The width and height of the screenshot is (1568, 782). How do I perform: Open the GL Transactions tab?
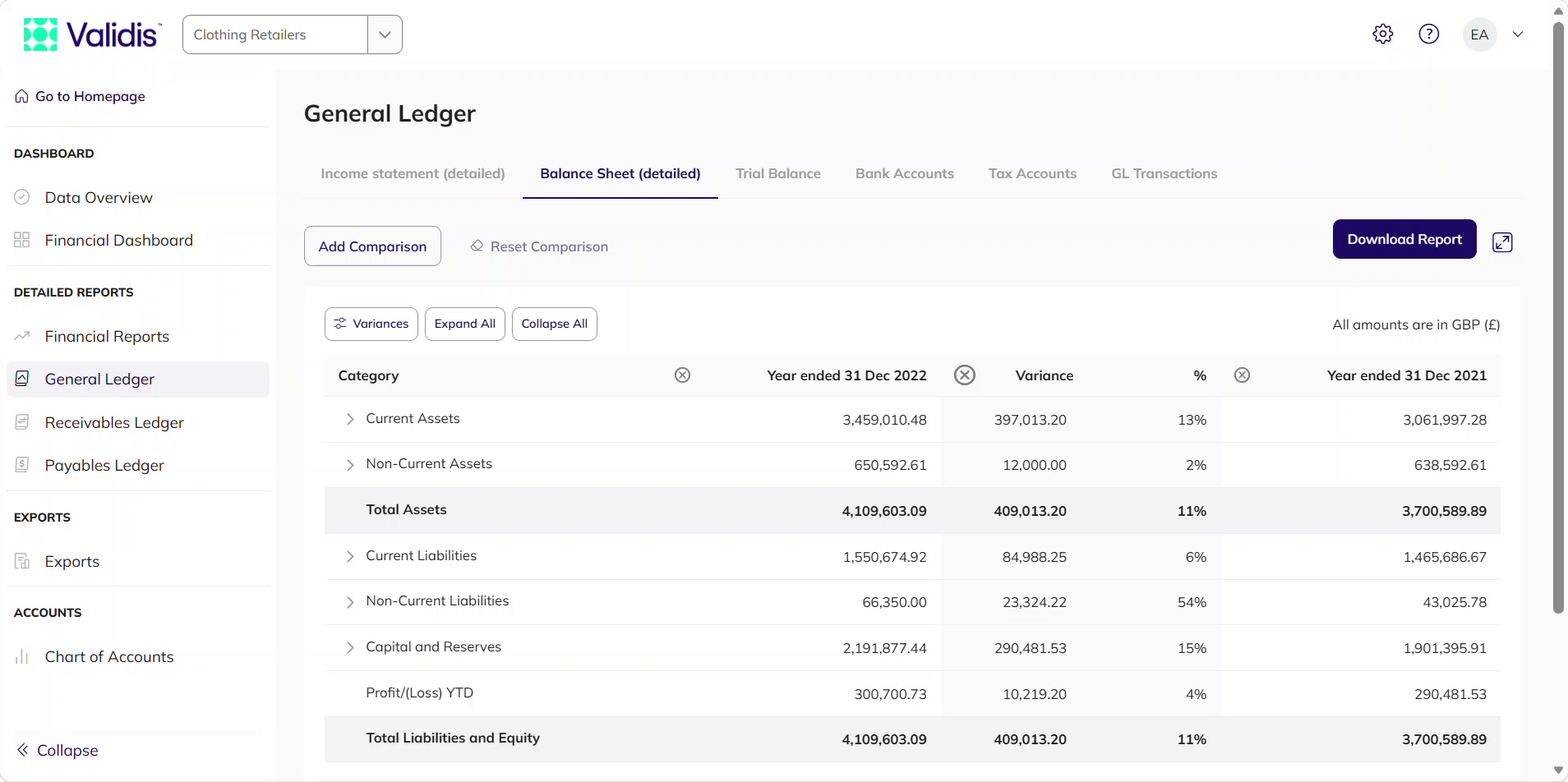pyautogui.click(x=1164, y=173)
